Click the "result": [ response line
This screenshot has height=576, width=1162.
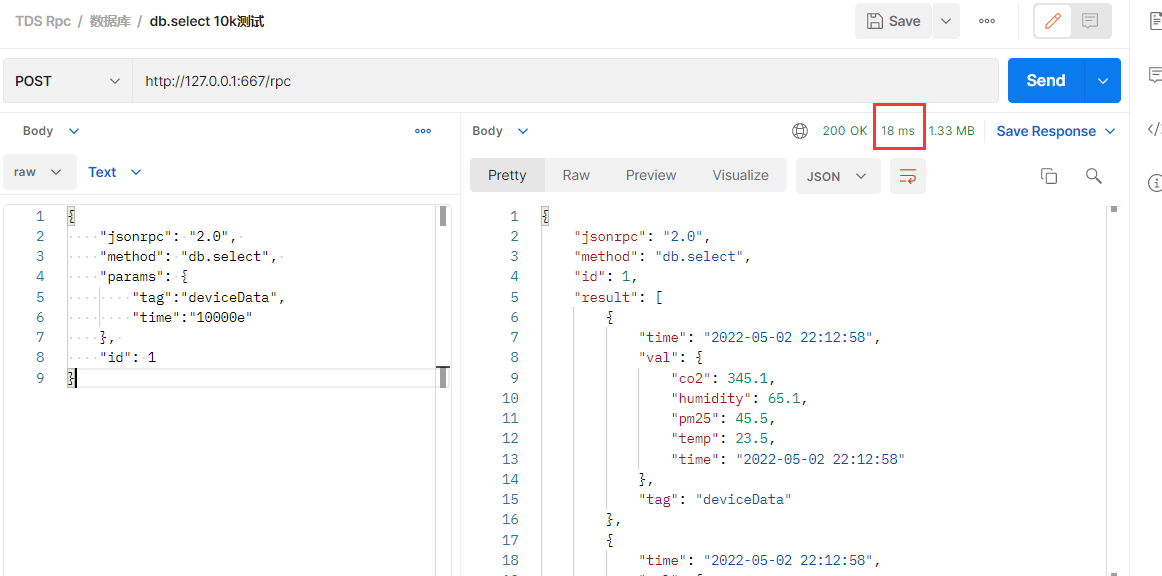[619, 297]
